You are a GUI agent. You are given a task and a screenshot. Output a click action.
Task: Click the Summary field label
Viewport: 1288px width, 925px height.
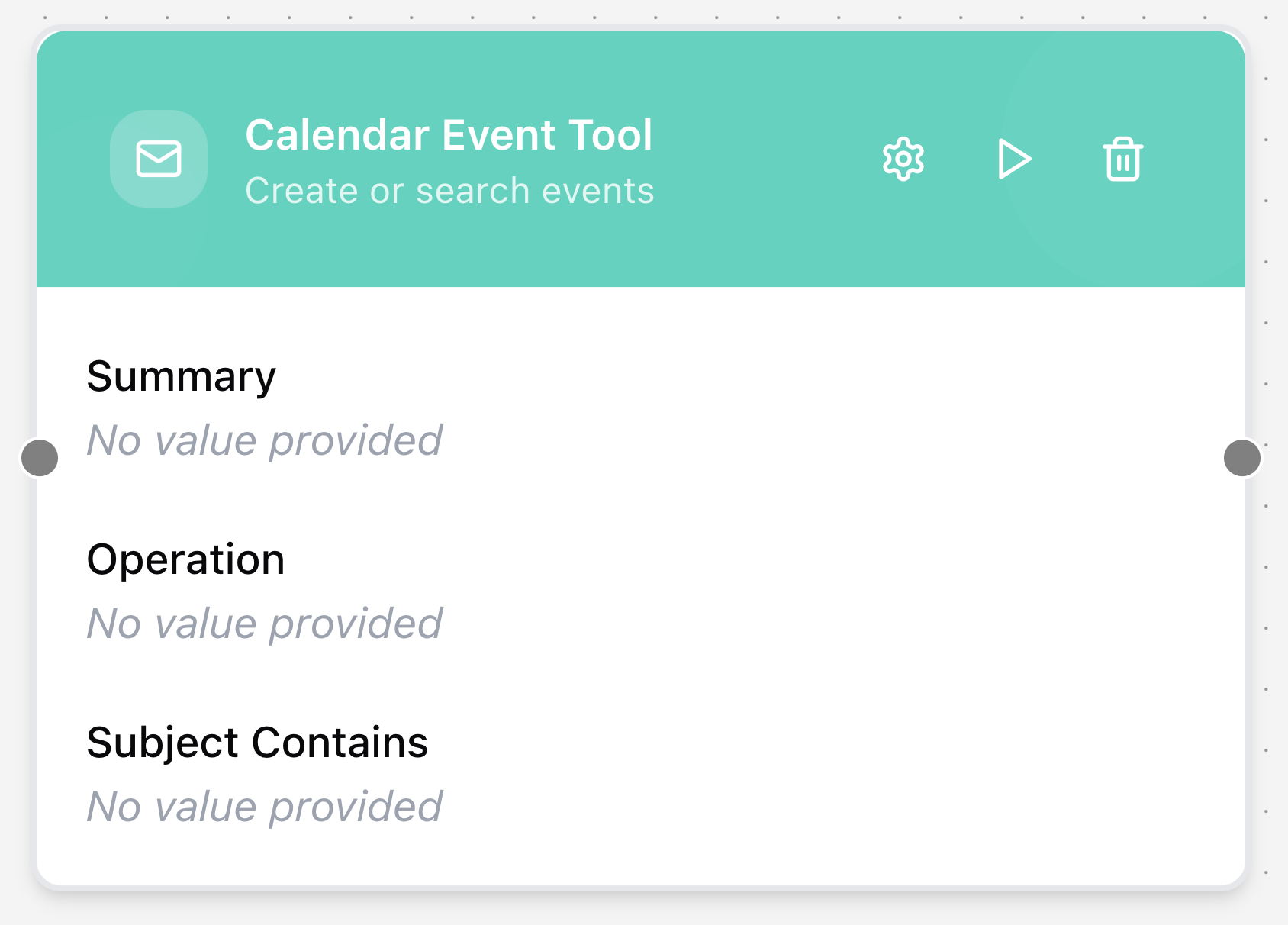coord(181,376)
